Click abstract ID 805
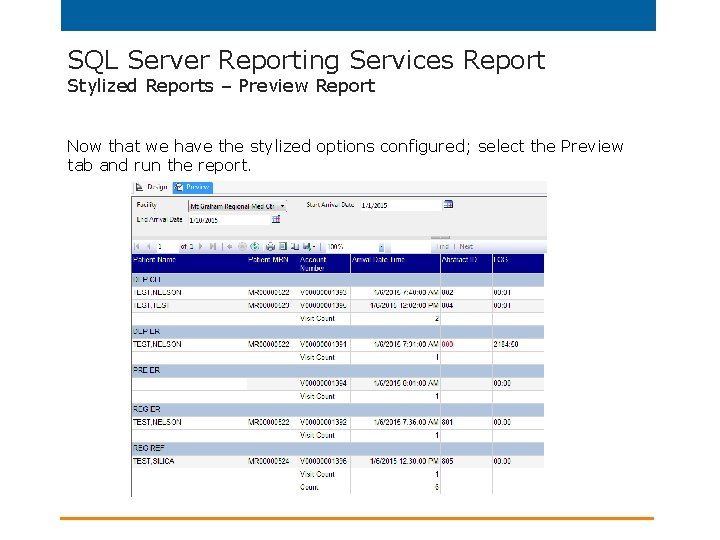This screenshot has width=720, height=540. tap(448, 461)
